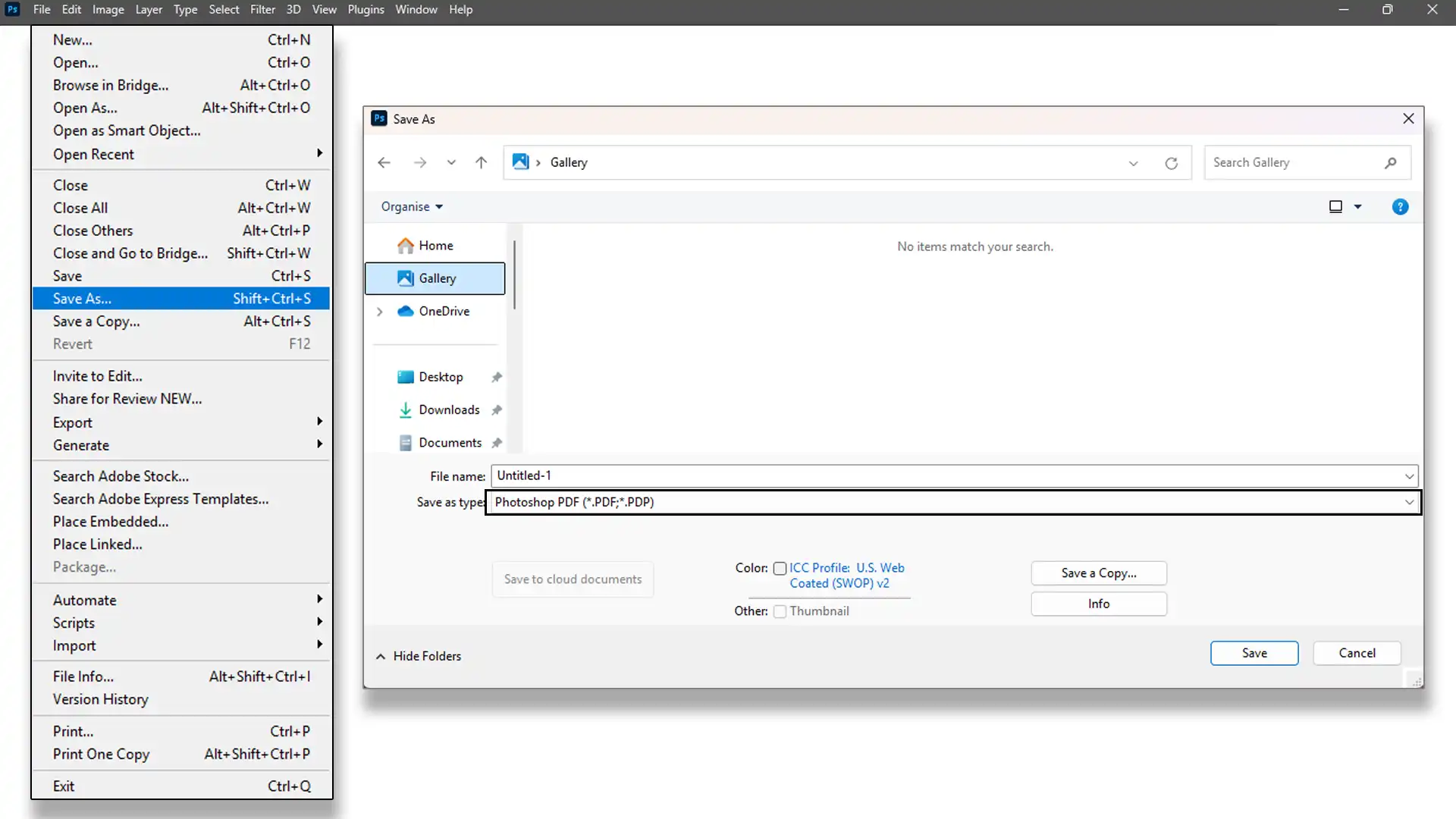Image resolution: width=1456 pixels, height=819 pixels.
Task: Expand the Open Recent submenu
Action: click(x=181, y=154)
